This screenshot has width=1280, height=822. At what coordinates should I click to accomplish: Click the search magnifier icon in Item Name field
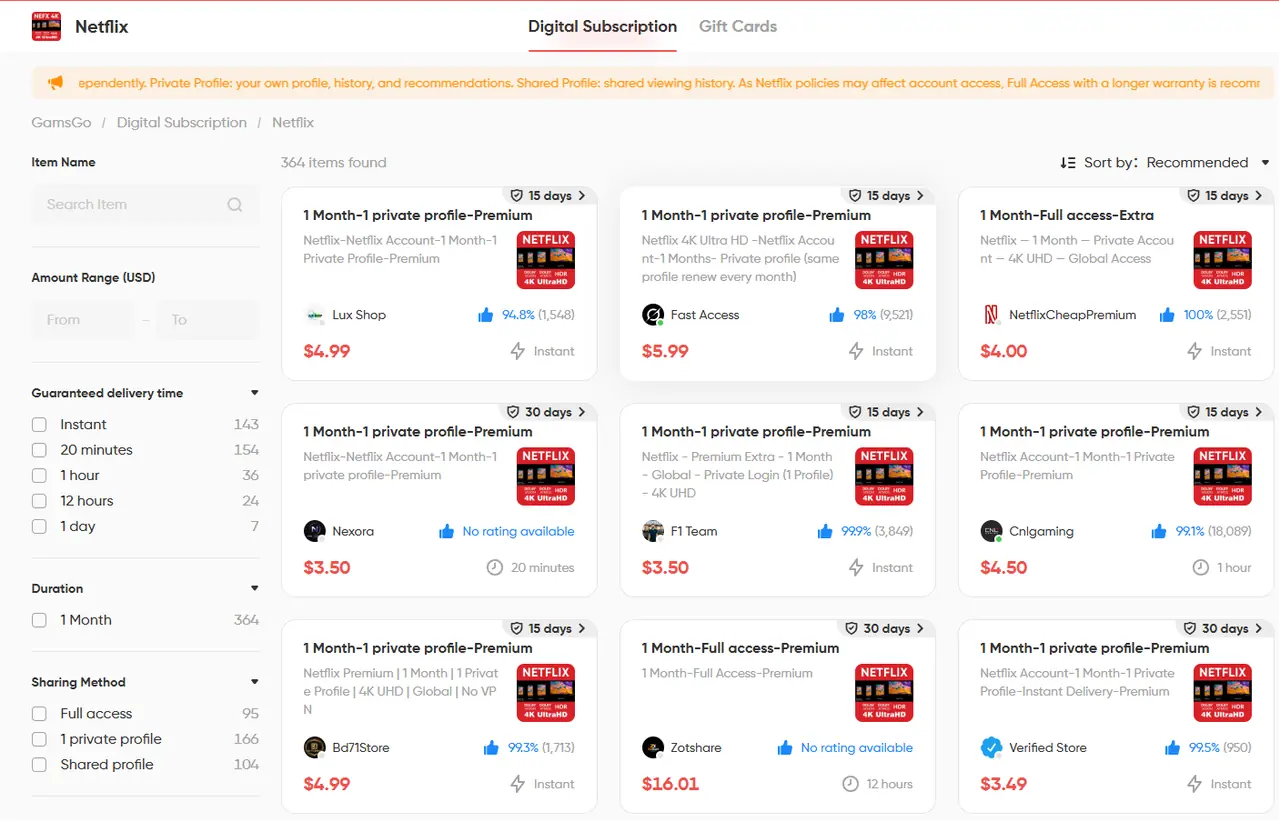(235, 205)
